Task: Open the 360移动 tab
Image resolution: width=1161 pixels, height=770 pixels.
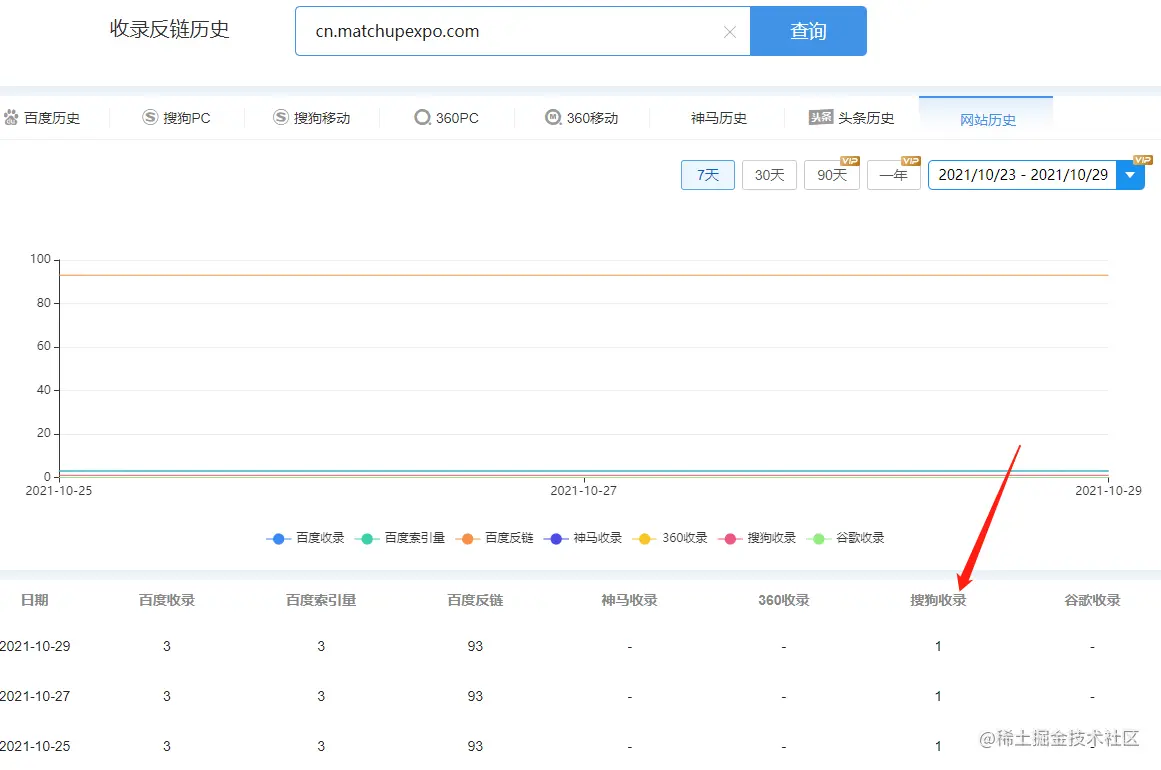Action: click(581, 118)
